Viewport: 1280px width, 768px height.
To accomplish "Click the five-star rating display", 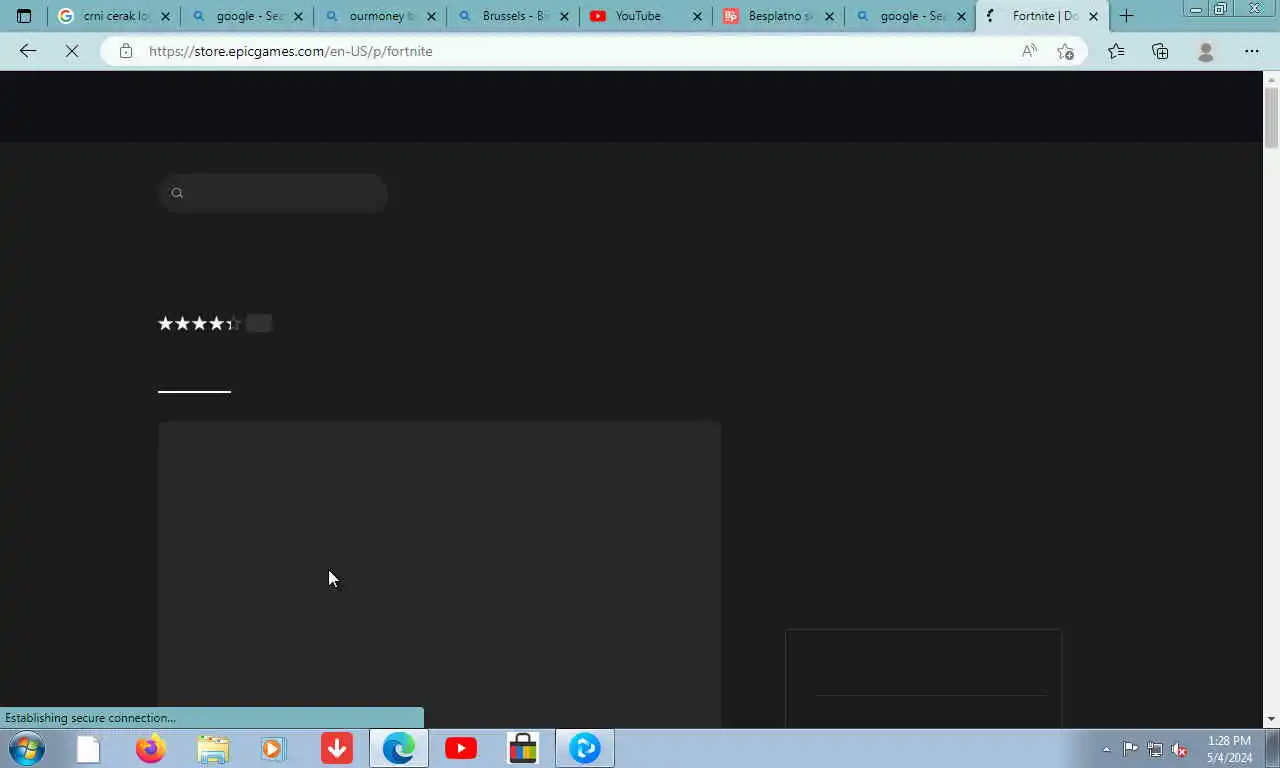I will pyautogui.click(x=200, y=323).
